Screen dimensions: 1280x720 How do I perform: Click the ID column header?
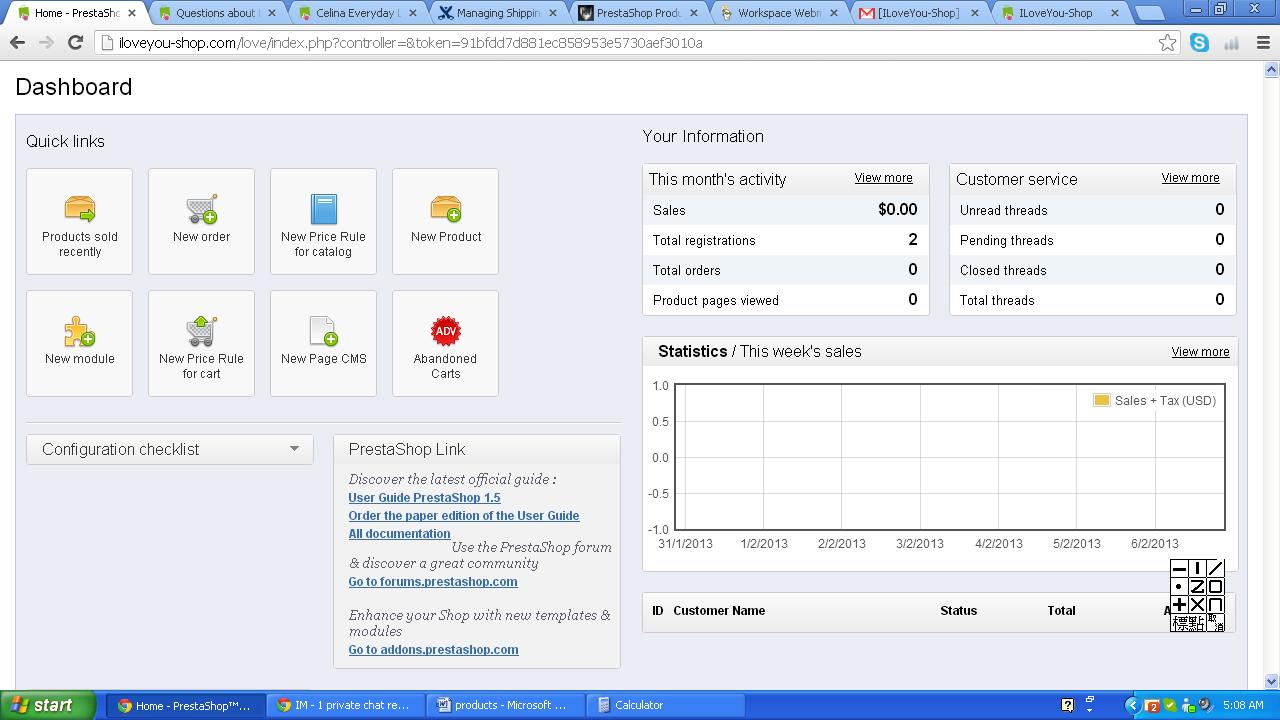pos(658,610)
